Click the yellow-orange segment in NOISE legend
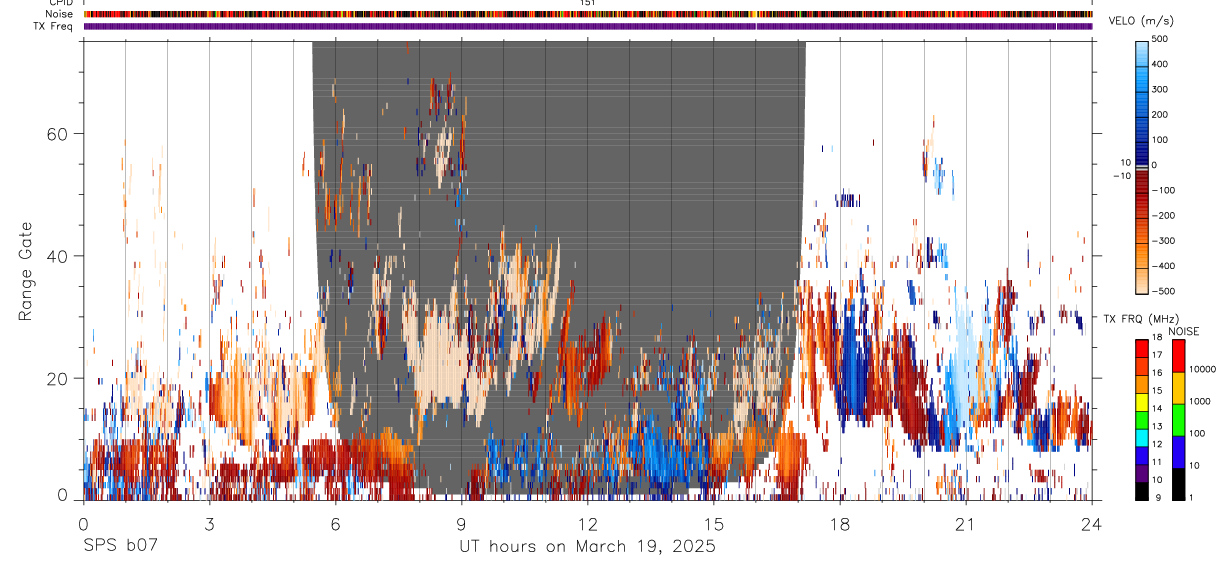Viewport: 1228px width, 567px height. point(1178,388)
